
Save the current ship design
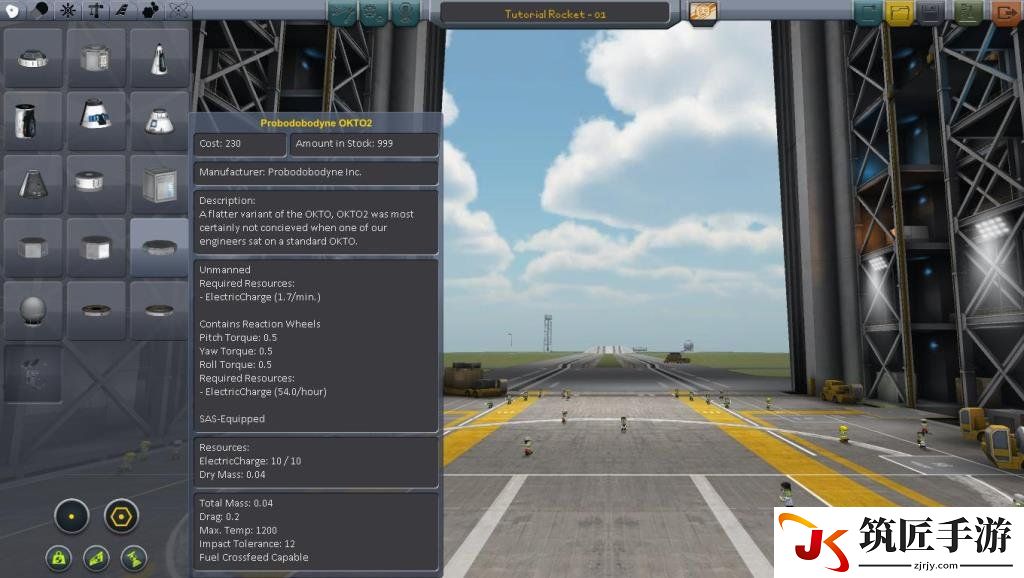[x=931, y=12]
